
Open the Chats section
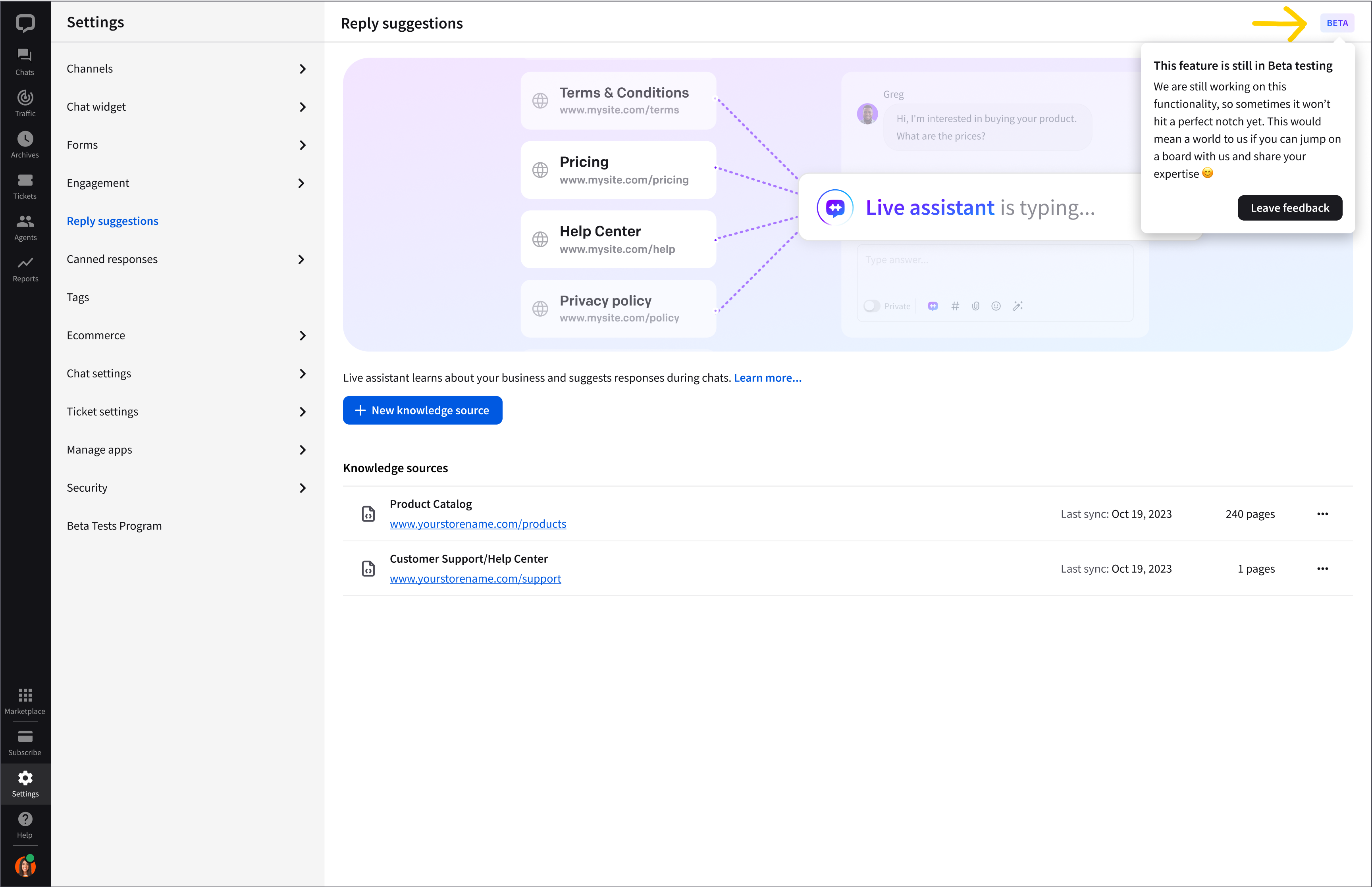tap(25, 62)
